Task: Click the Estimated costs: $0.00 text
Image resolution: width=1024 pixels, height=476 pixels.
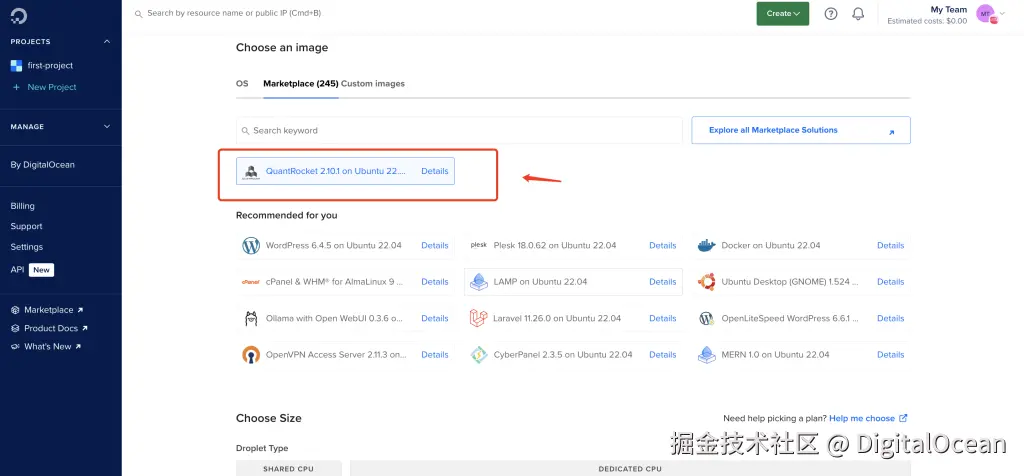Action: (927, 21)
